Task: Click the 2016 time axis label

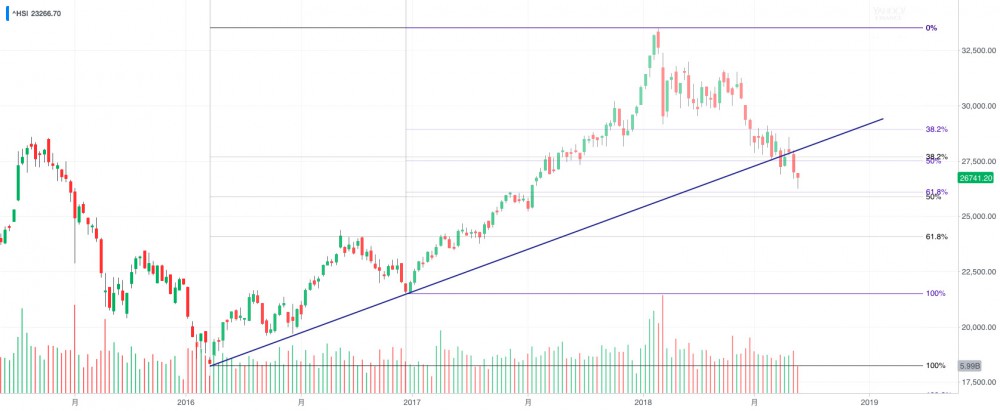Action: pyautogui.click(x=185, y=401)
